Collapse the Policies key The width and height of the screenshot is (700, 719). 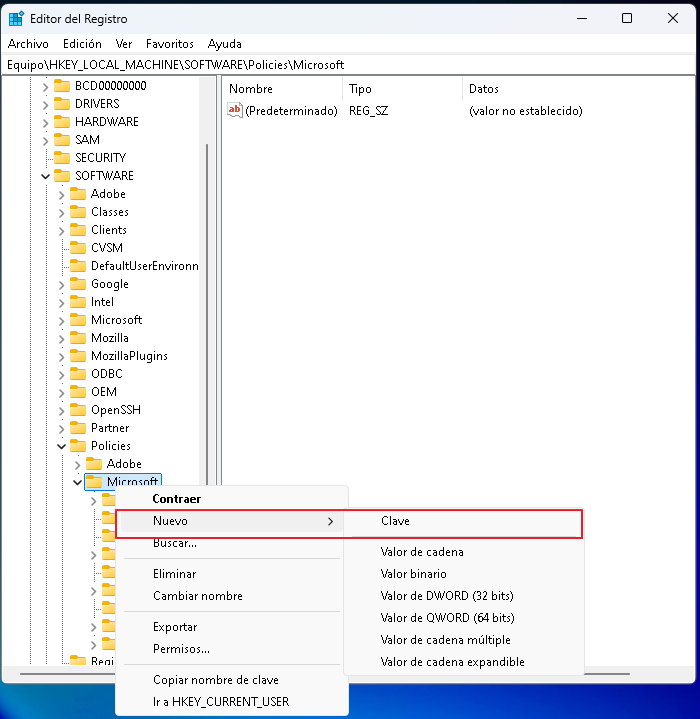coord(61,446)
